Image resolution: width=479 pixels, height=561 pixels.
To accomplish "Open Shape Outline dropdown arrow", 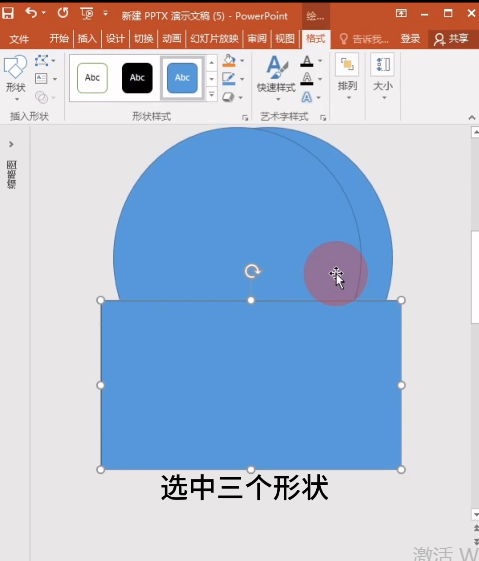I will [x=243, y=79].
